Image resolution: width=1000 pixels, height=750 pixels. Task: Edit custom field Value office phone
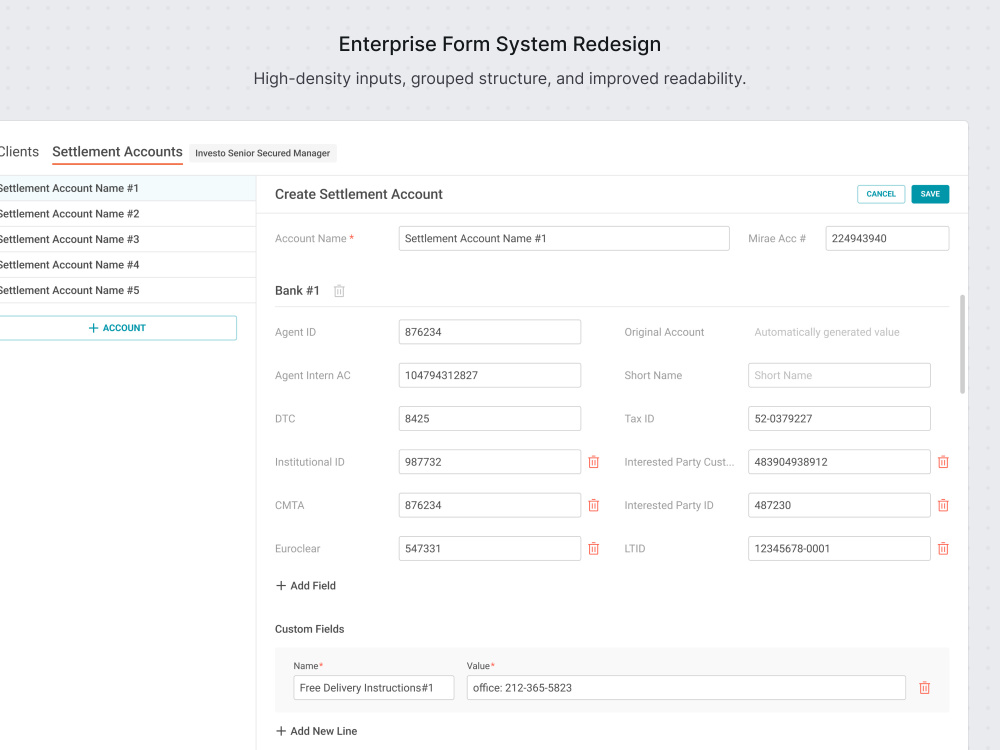pos(686,688)
